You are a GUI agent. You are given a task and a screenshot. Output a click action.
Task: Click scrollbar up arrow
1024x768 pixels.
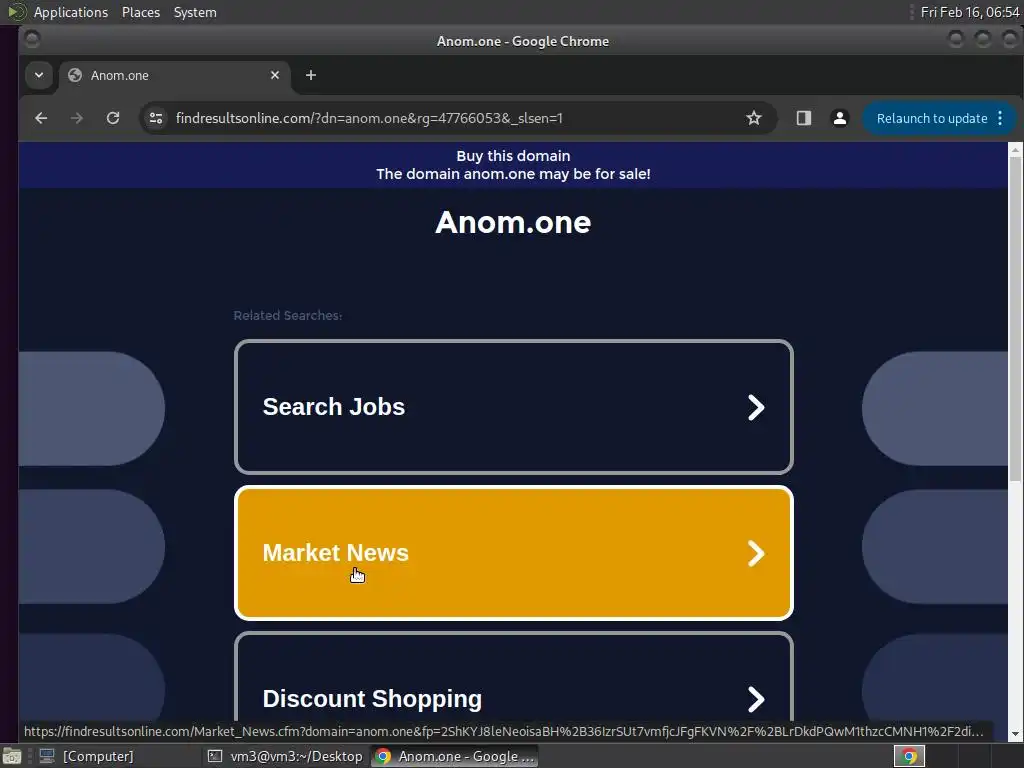tap(1015, 150)
